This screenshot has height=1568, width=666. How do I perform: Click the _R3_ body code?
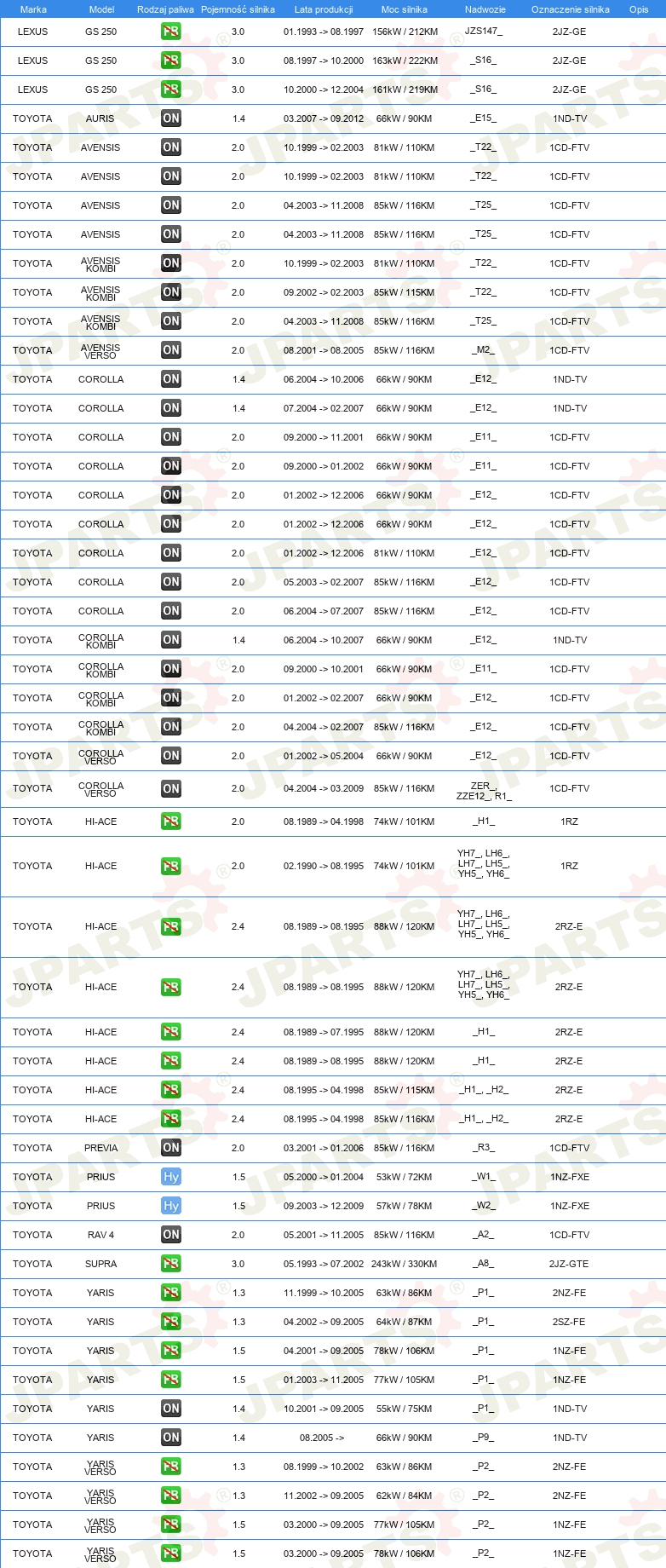(484, 1148)
